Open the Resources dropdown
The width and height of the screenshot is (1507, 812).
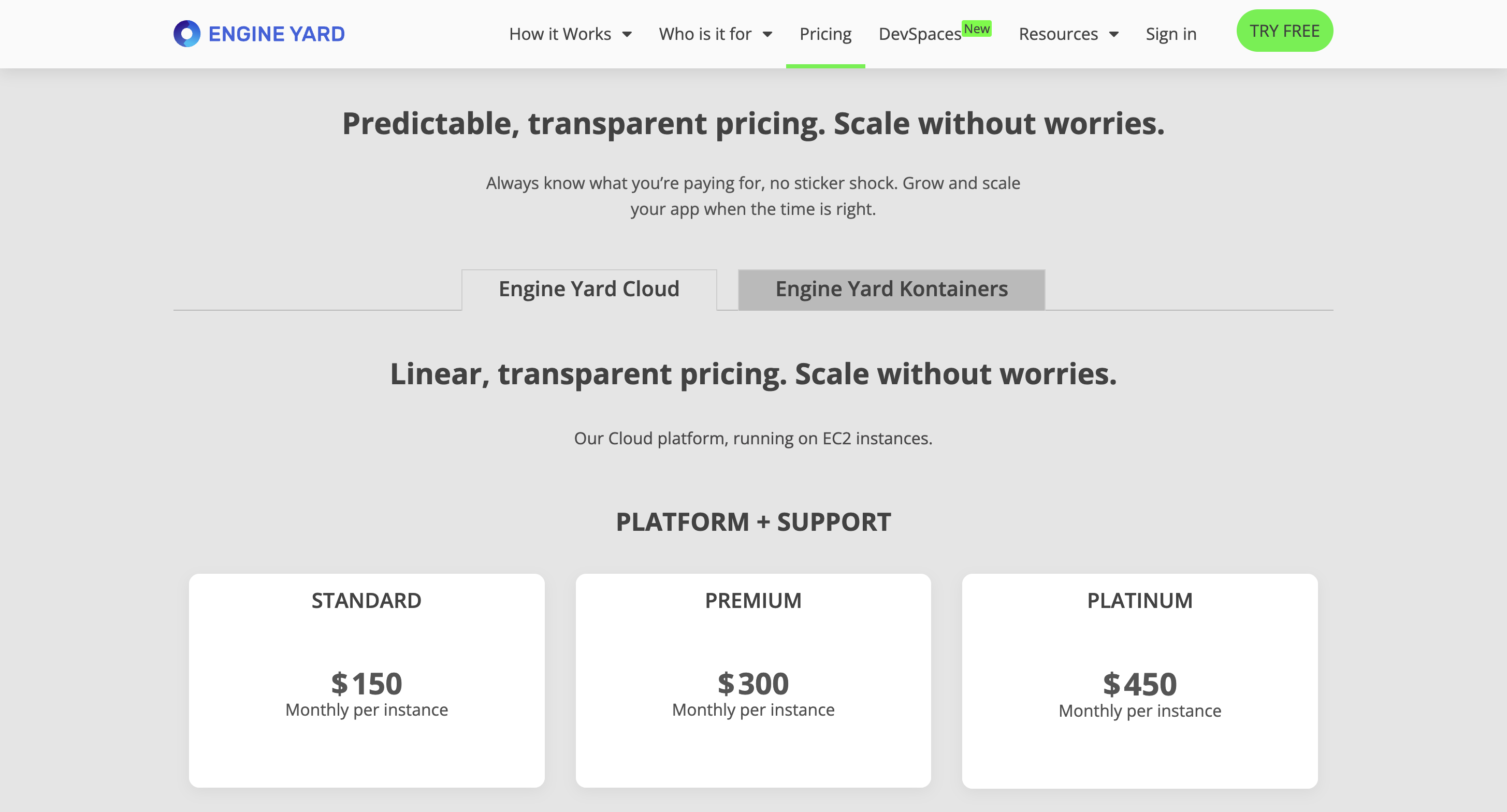[x=1069, y=34]
